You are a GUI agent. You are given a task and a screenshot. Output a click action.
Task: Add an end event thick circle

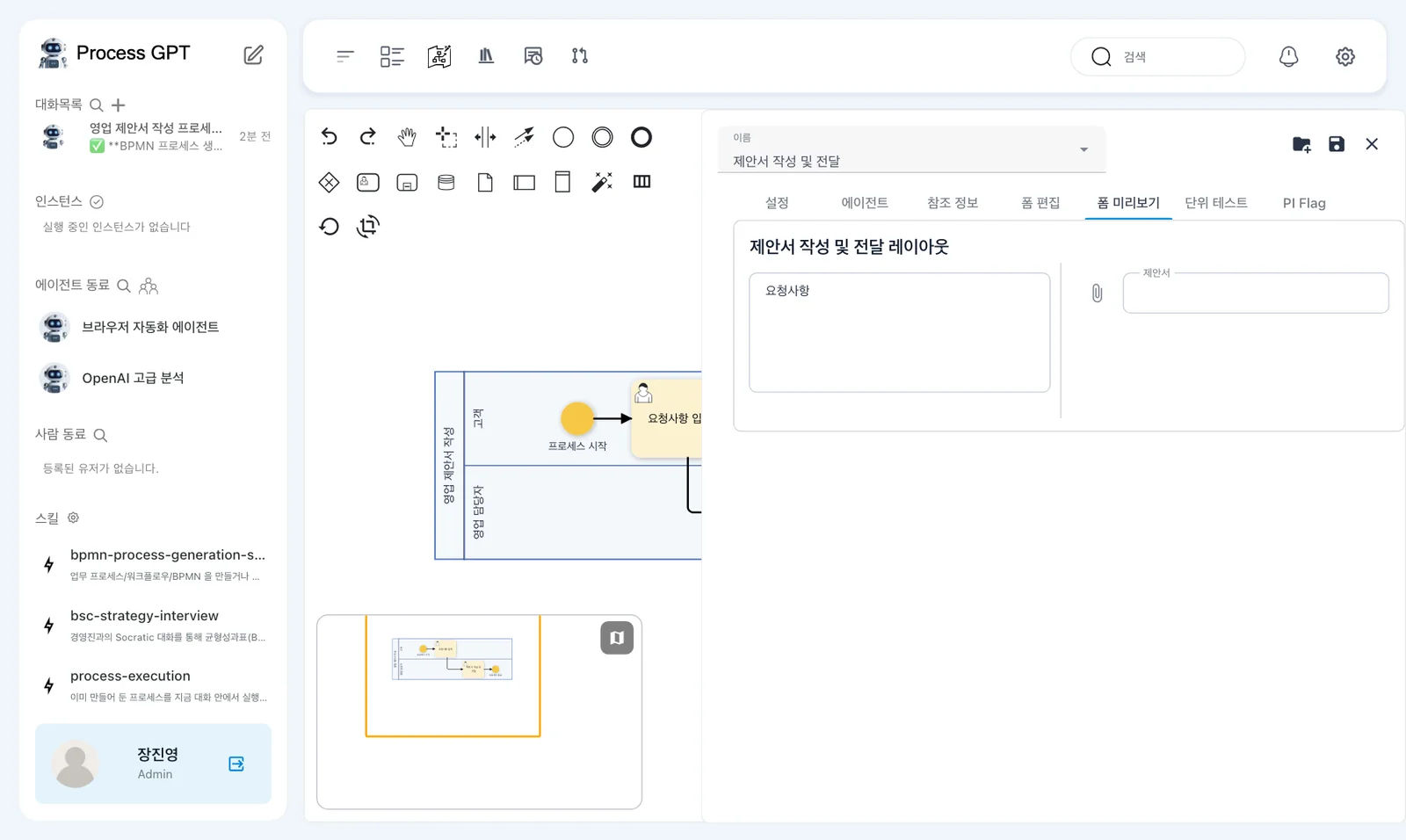click(x=641, y=137)
